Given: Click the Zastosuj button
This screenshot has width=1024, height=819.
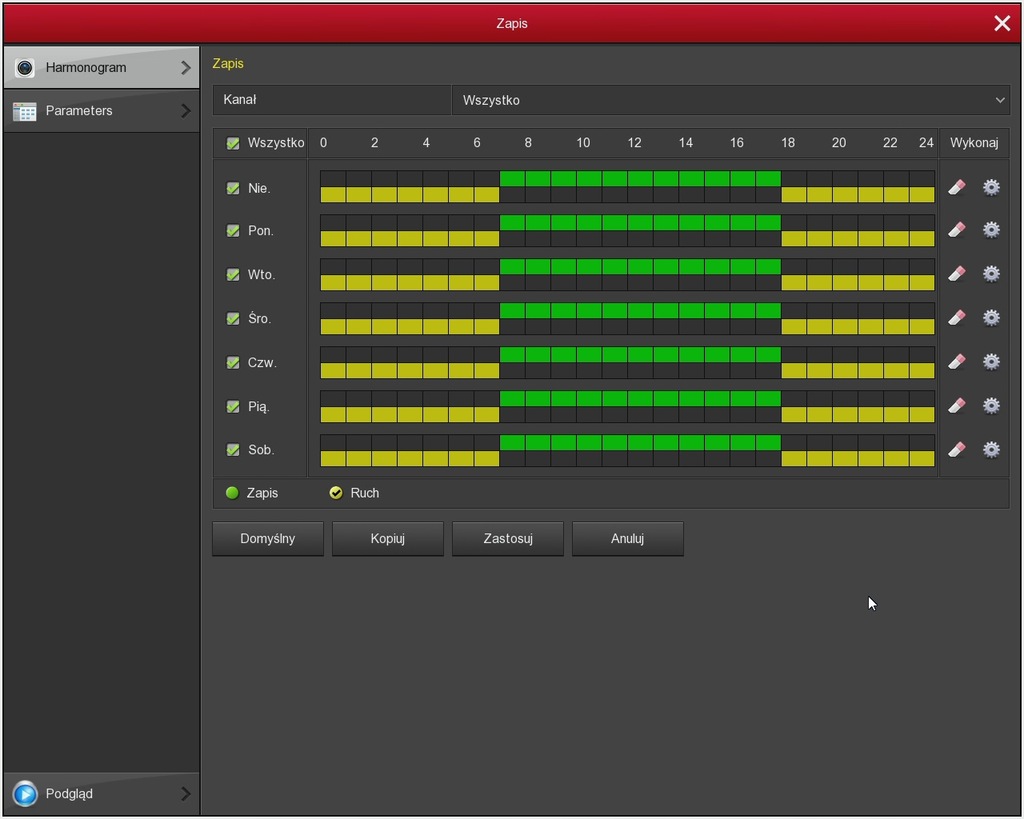Looking at the screenshot, I should tap(507, 539).
